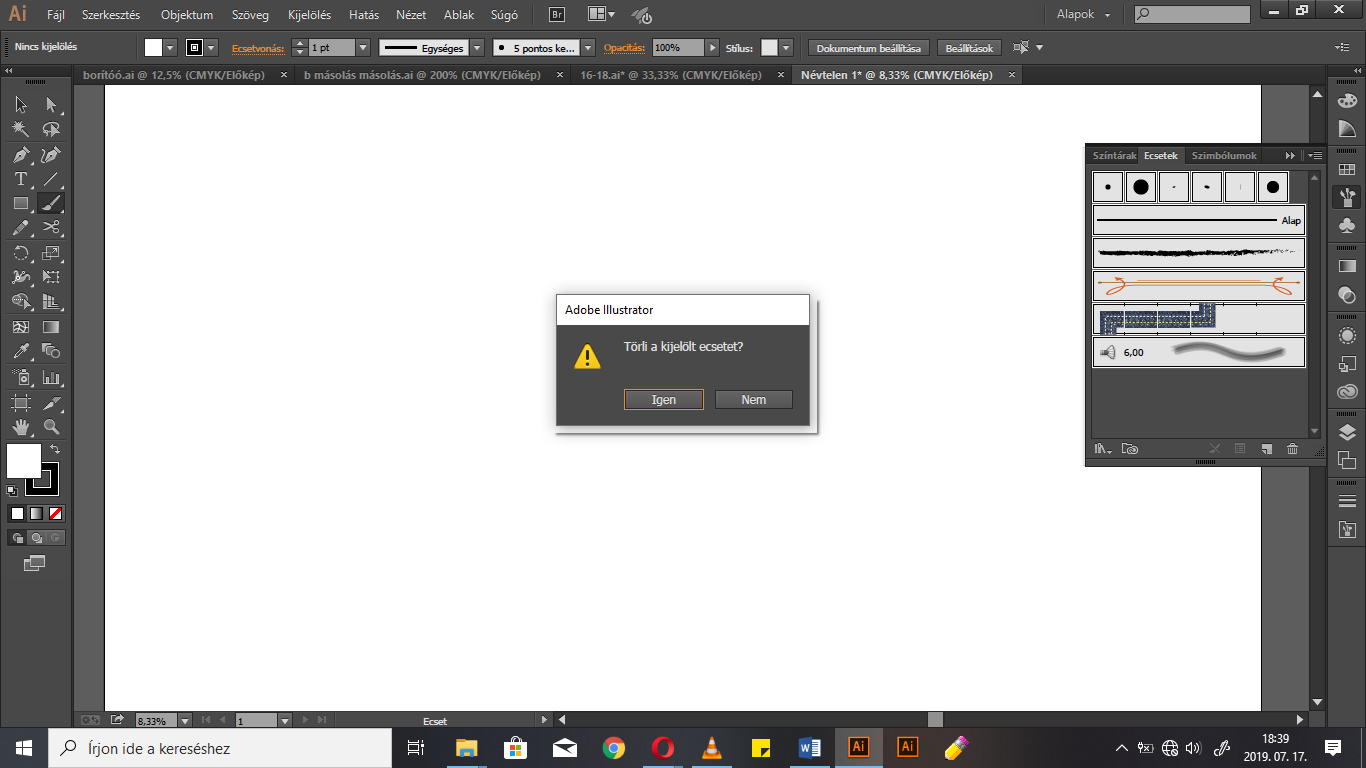This screenshot has height=768, width=1366.
Task: Select the Scale tool
Action: 51,252
